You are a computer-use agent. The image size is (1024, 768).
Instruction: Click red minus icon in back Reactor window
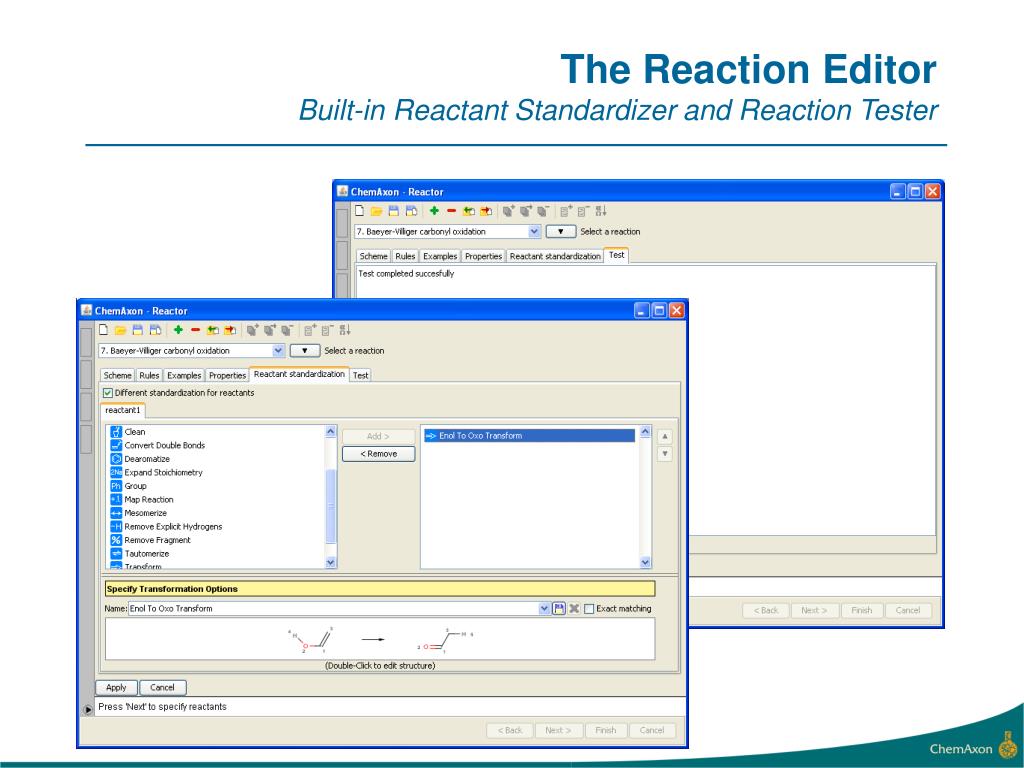point(451,211)
